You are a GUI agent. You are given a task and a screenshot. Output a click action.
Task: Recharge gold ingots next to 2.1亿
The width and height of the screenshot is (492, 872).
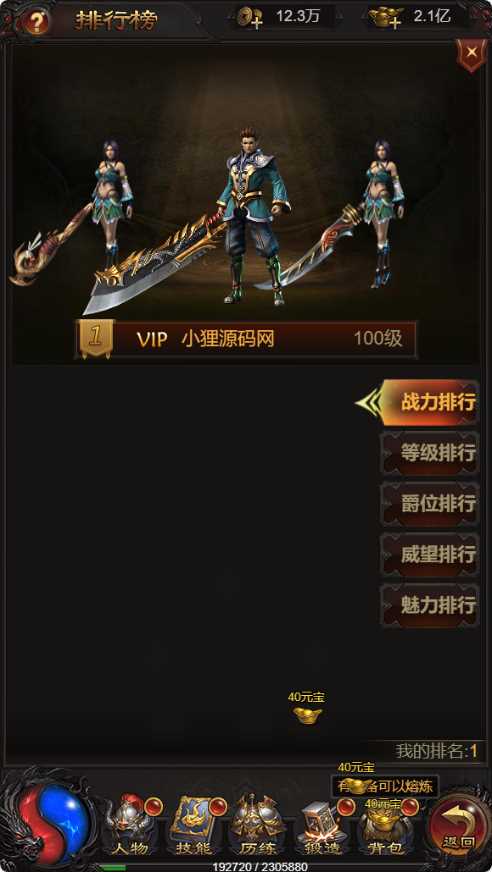pyautogui.click(x=386, y=18)
